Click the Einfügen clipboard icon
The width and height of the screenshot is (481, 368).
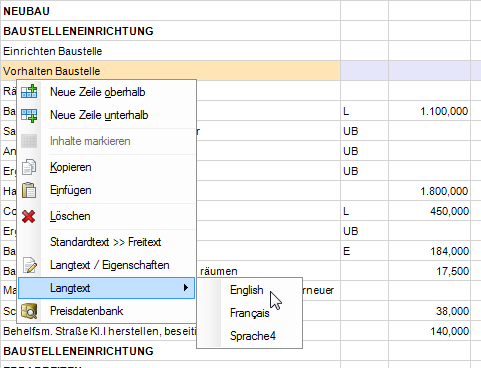click(x=29, y=190)
